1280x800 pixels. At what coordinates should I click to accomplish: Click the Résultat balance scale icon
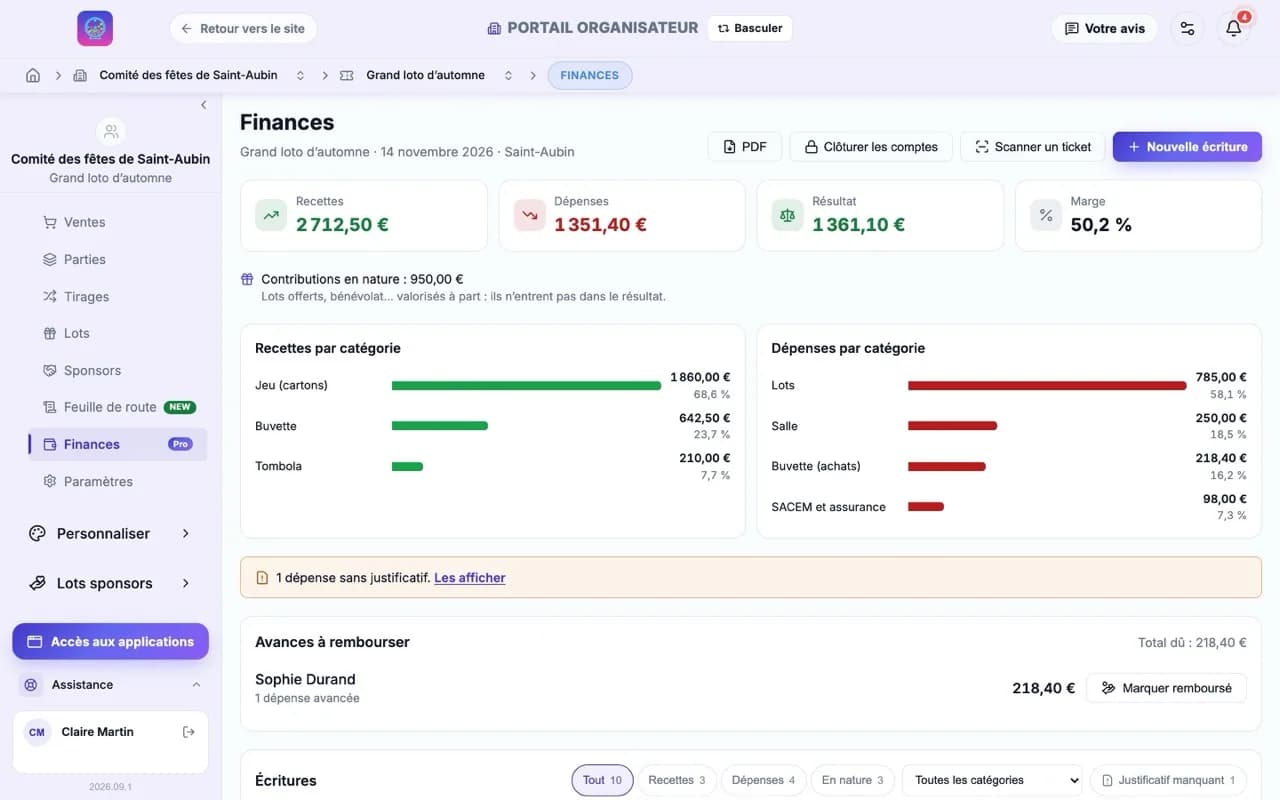click(x=787, y=215)
